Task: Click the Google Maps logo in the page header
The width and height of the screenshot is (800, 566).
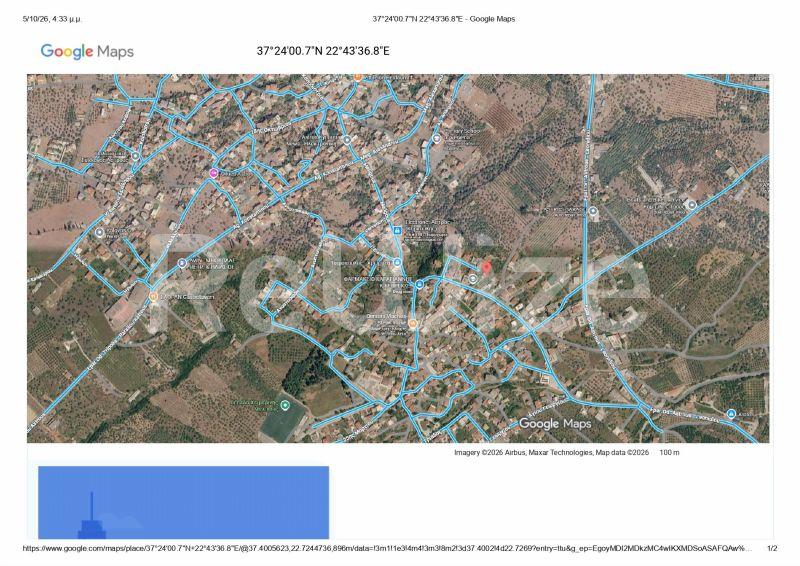Action: click(x=87, y=52)
